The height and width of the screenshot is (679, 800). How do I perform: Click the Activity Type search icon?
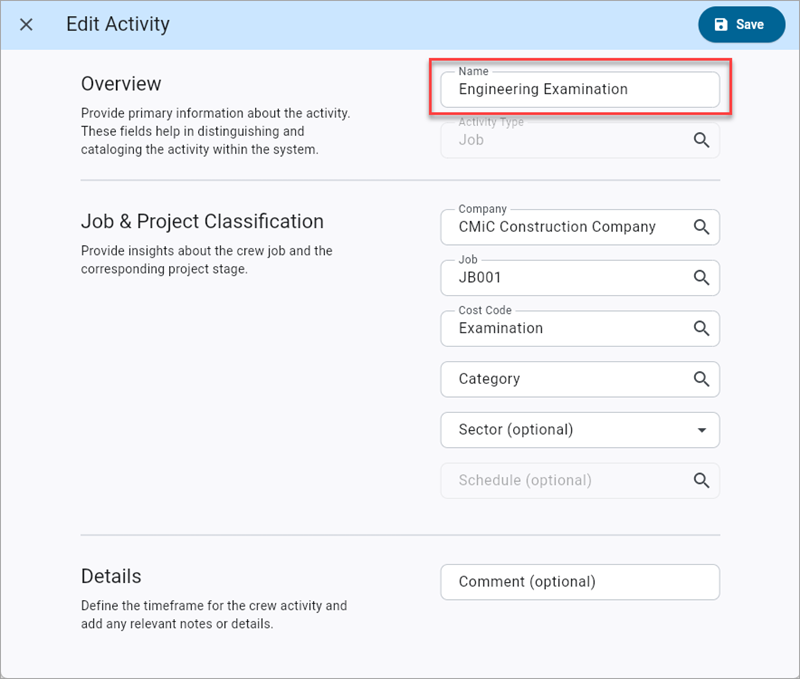[x=703, y=140]
